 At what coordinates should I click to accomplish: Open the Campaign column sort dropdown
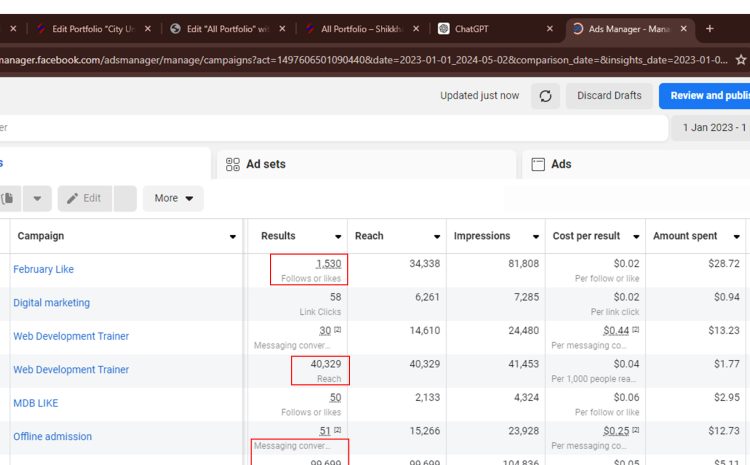click(x=233, y=237)
